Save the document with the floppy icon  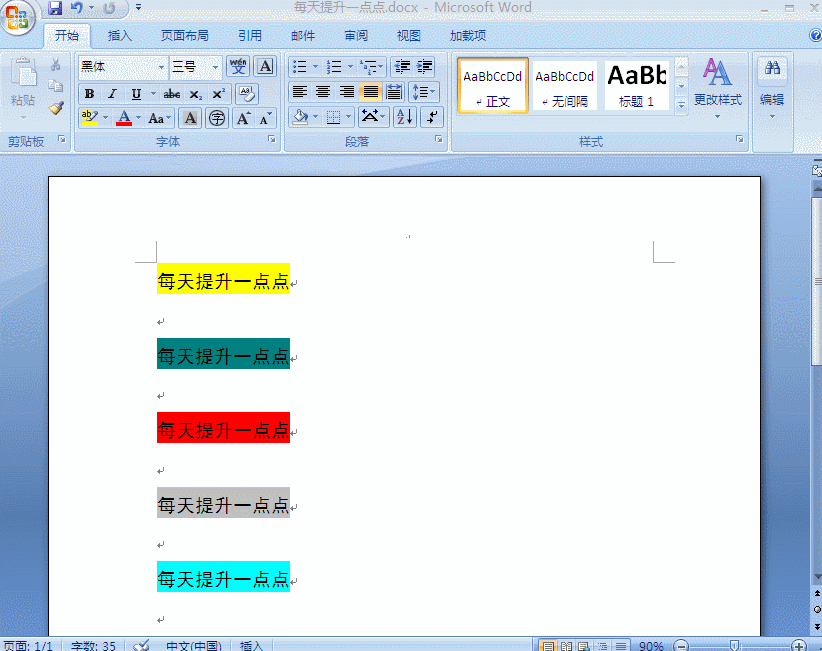coord(55,8)
